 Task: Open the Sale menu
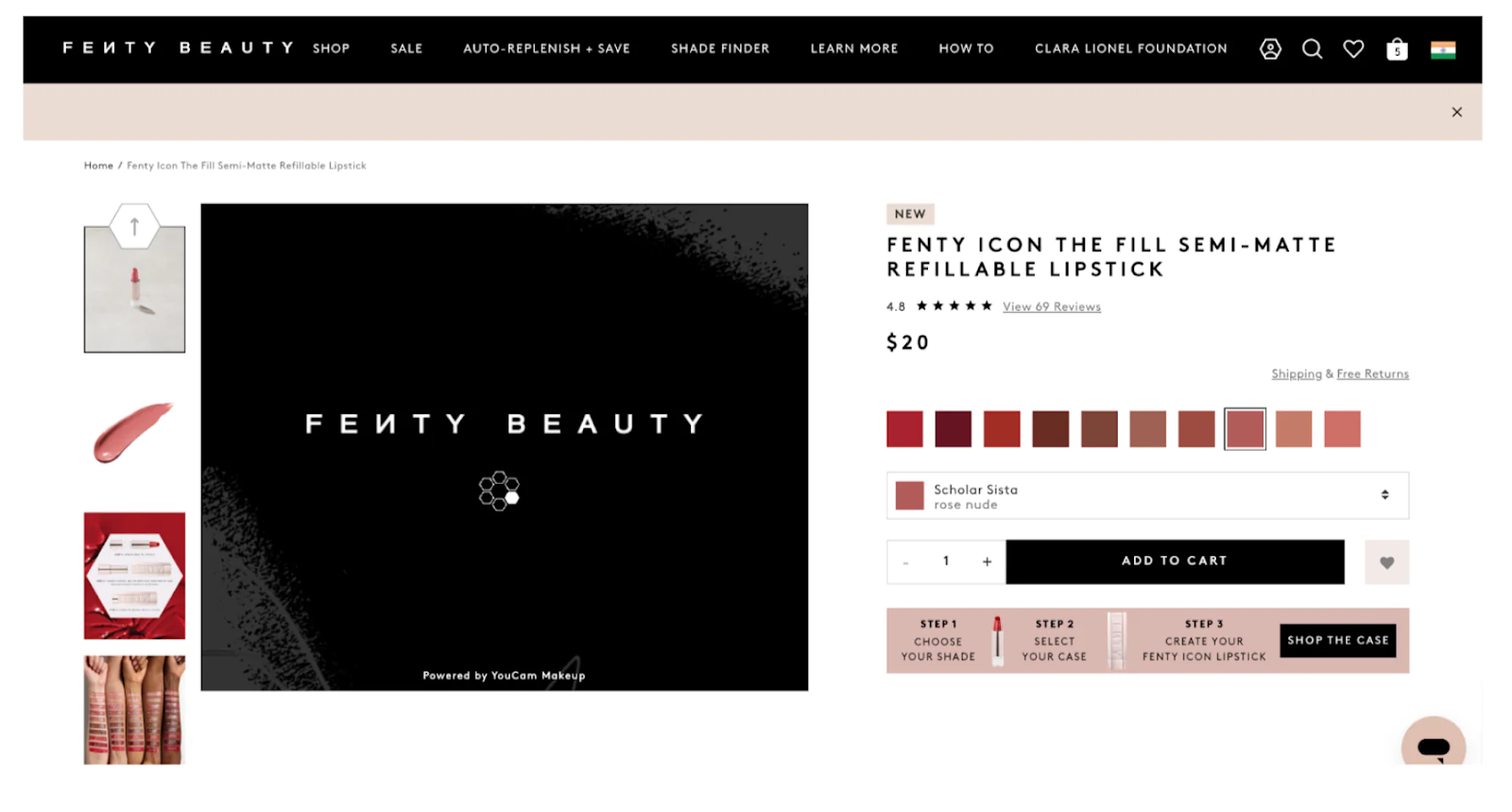coord(406,48)
